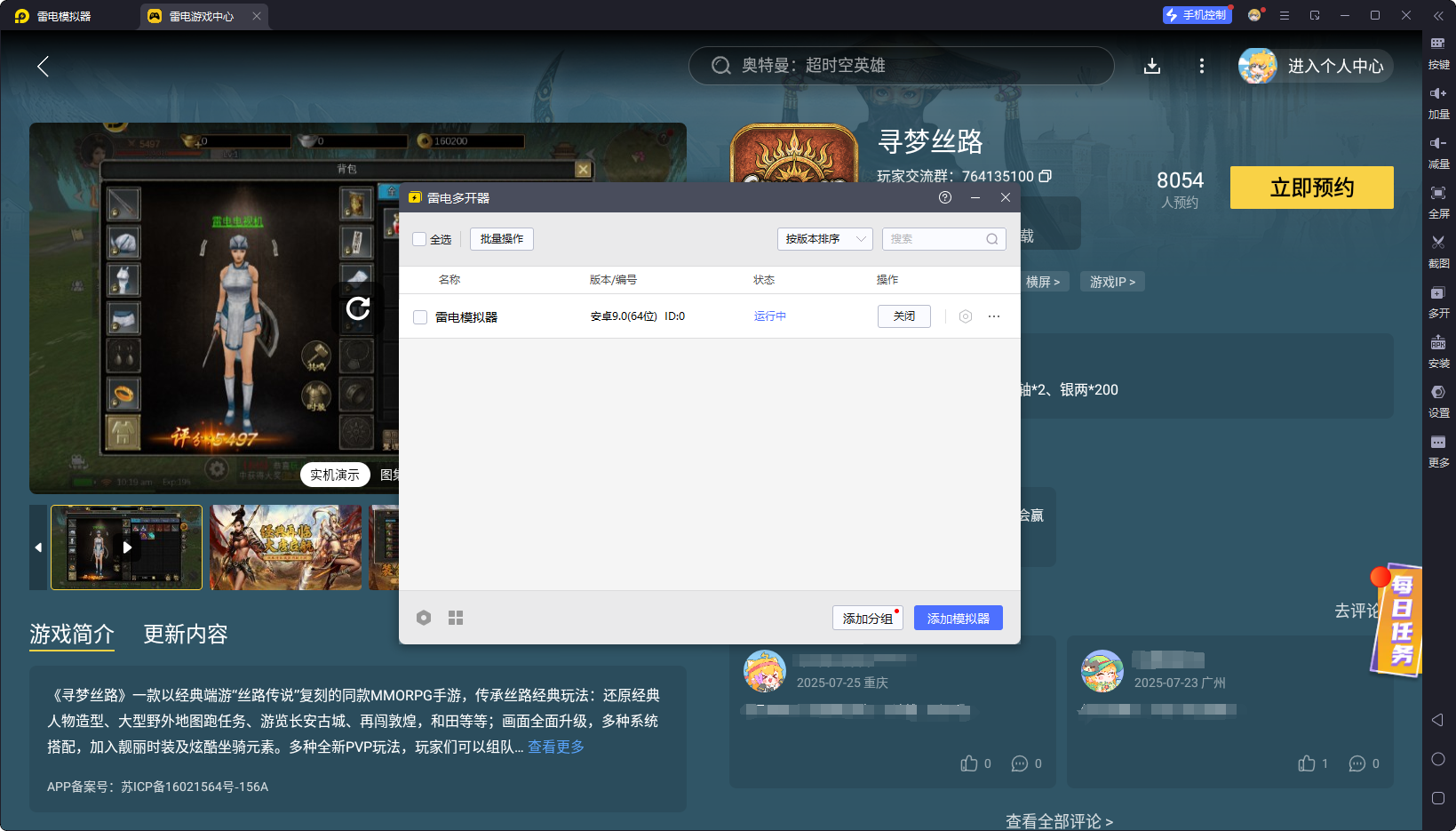Close the 雷电游戏中心 tab
The image size is (1456, 831).
coord(257,16)
